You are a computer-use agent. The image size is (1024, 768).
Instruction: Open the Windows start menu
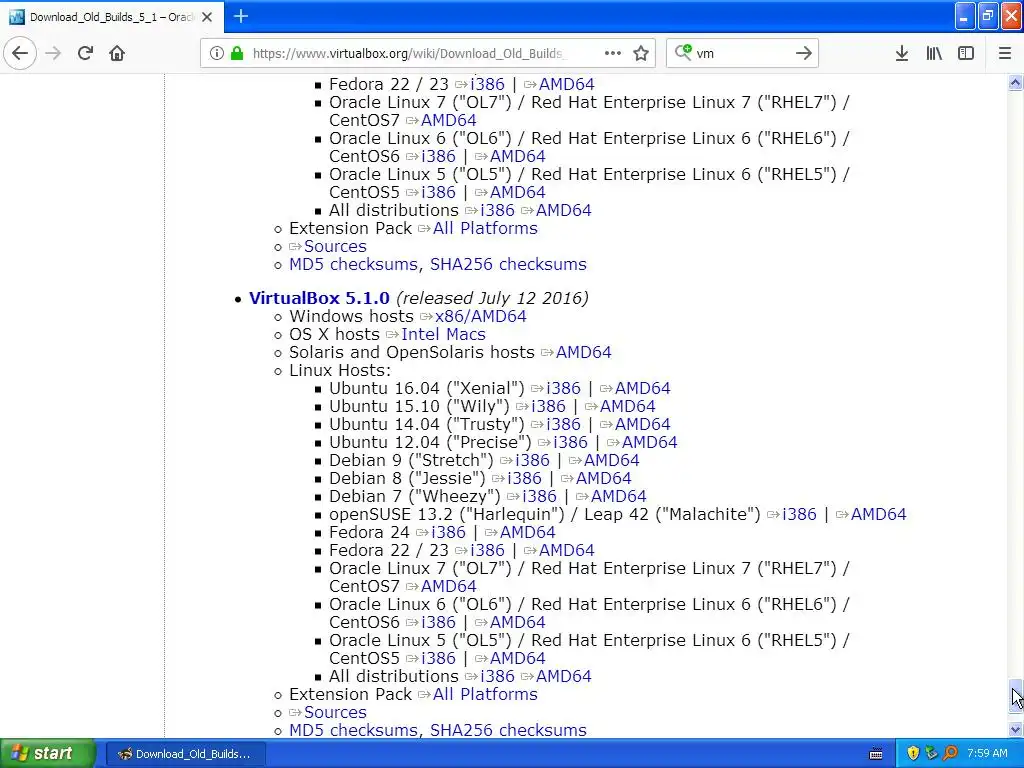click(x=47, y=754)
